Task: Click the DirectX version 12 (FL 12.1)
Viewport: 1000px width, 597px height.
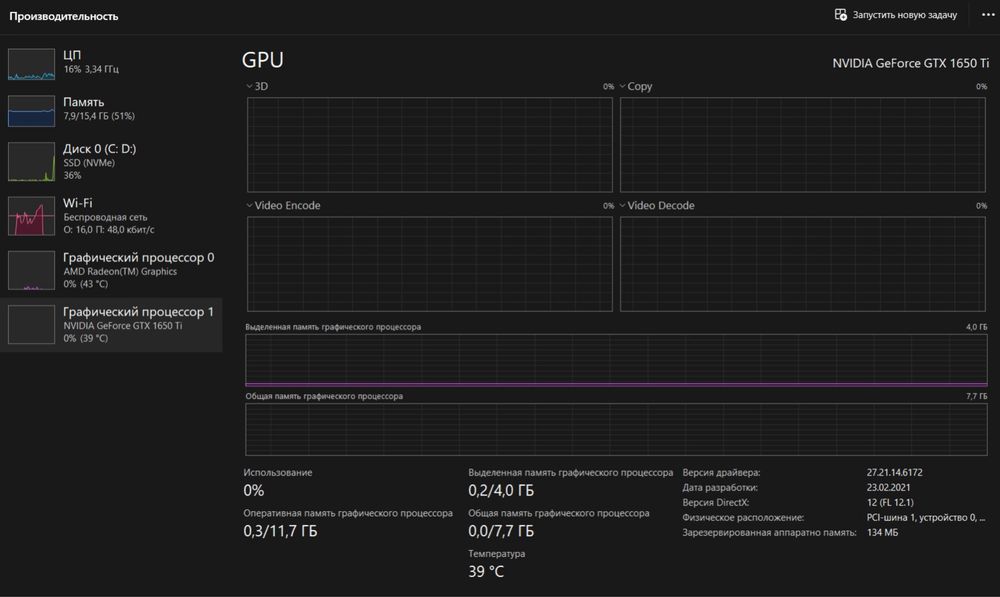Action: coord(890,503)
